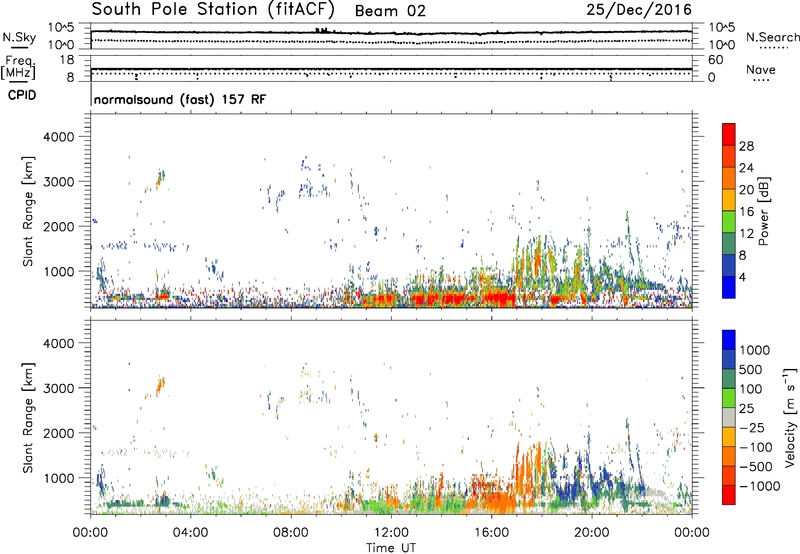The image size is (800, 554).
Task: Click the 'N.Sky' legend label
Action: coord(19,37)
